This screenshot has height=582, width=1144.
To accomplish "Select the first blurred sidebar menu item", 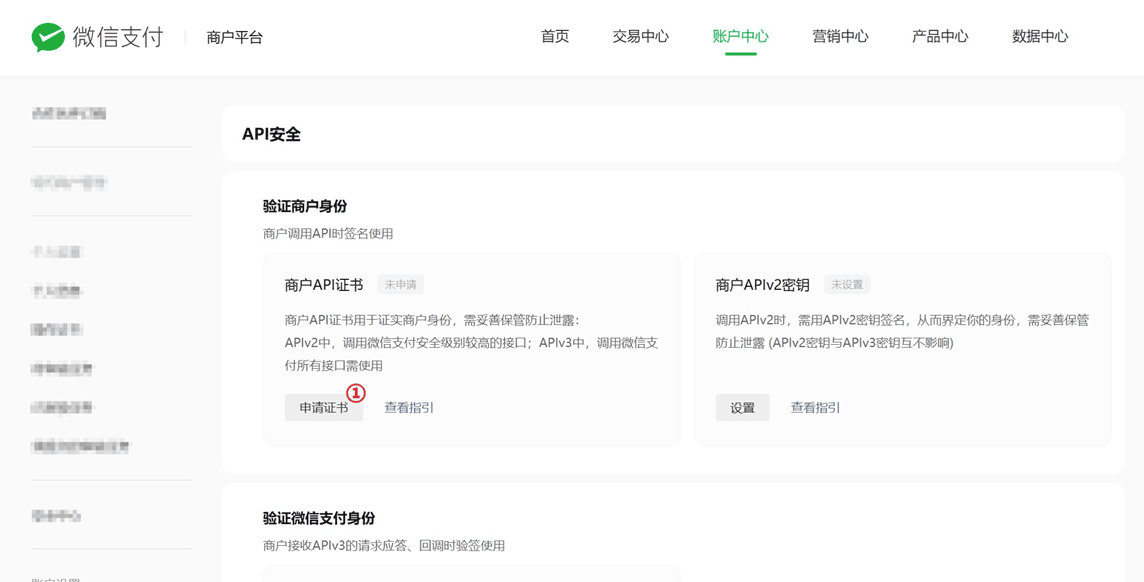I will coord(69,113).
